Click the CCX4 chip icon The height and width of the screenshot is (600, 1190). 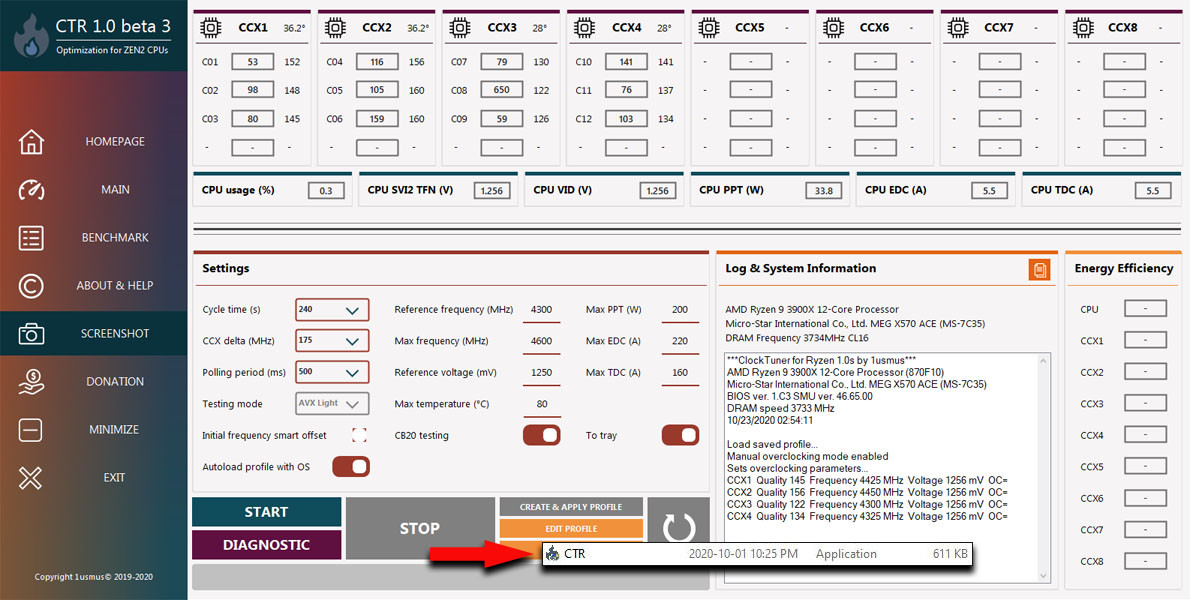click(x=584, y=27)
